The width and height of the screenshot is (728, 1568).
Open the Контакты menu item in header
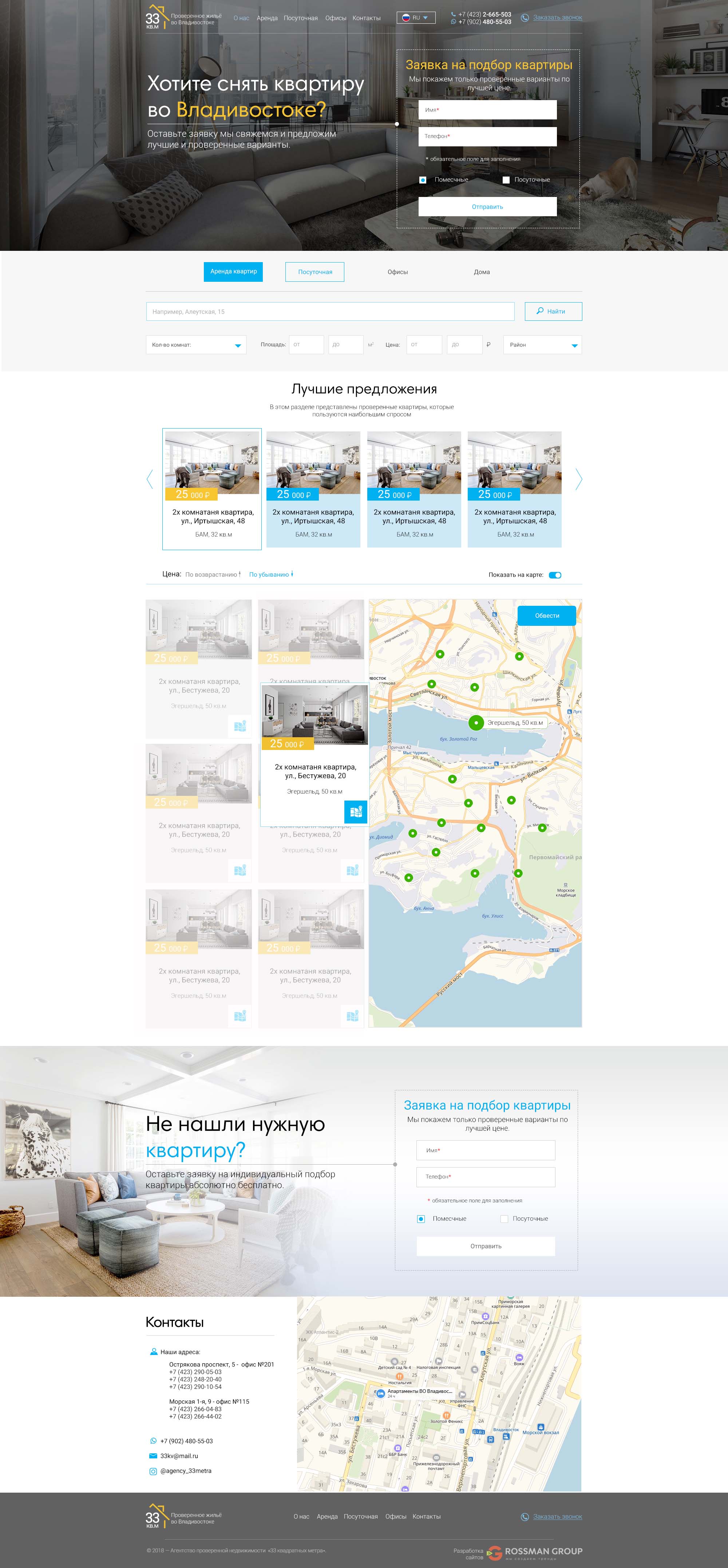click(x=367, y=17)
